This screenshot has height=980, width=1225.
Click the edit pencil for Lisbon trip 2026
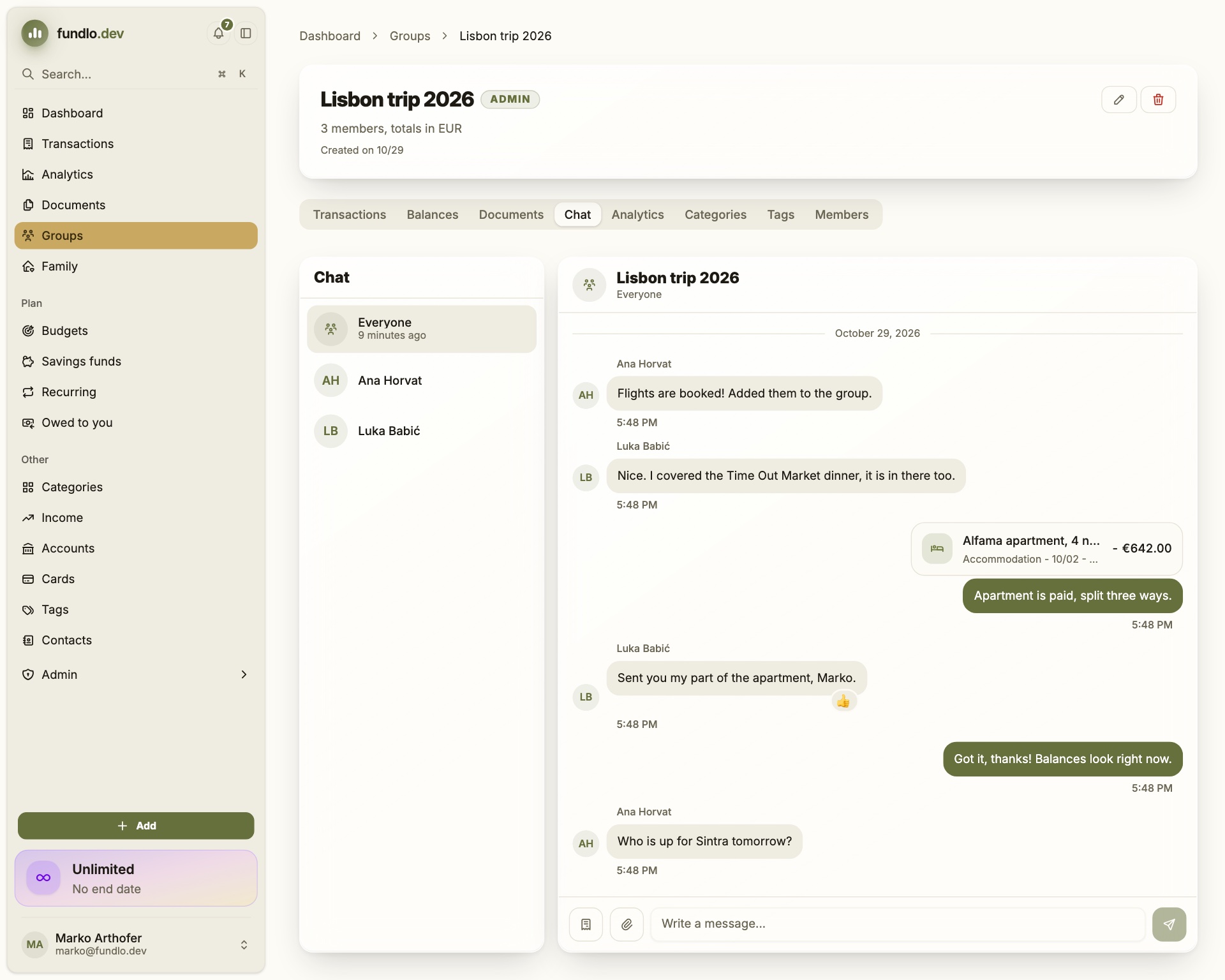pos(1118,100)
